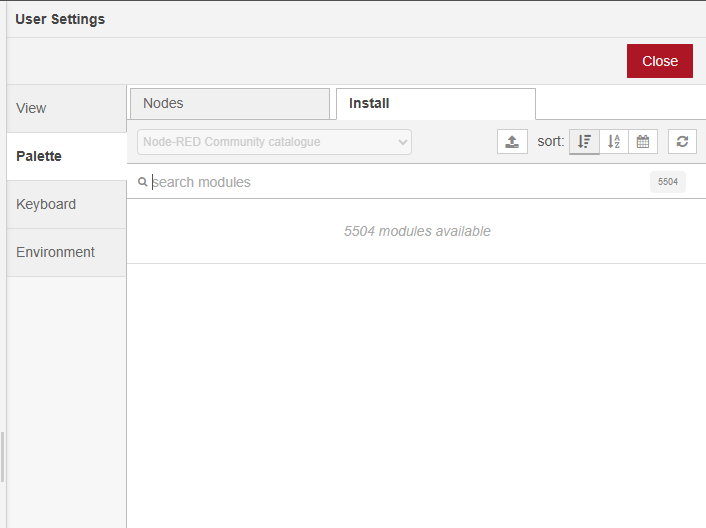This screenshot has height=528, width=706.
Task: Click the left edge panel resize handle
Action: pos(3,457)
